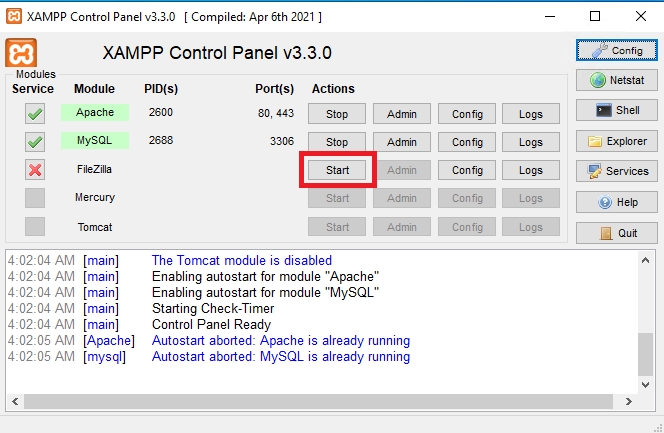Open Apache Config menu

click(467, 114)
